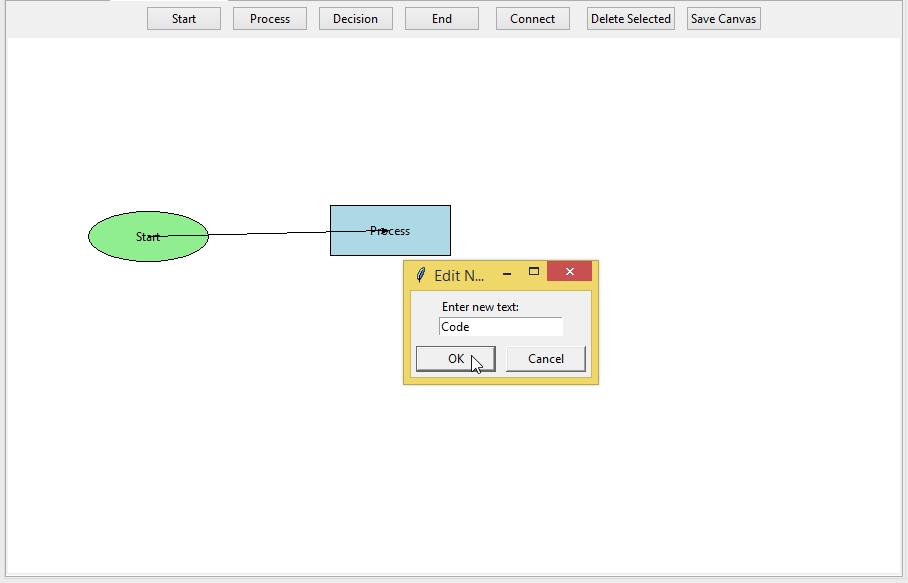Select the light blue Process rectangle
Viewport: 908px width, 583px height.
point(420,240)
